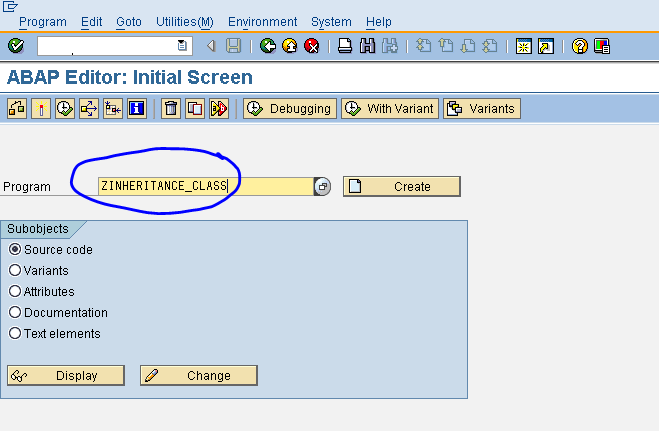This screenshot has height=431, width=659.
Task: Click the Rename program icon
Action: 219,109
